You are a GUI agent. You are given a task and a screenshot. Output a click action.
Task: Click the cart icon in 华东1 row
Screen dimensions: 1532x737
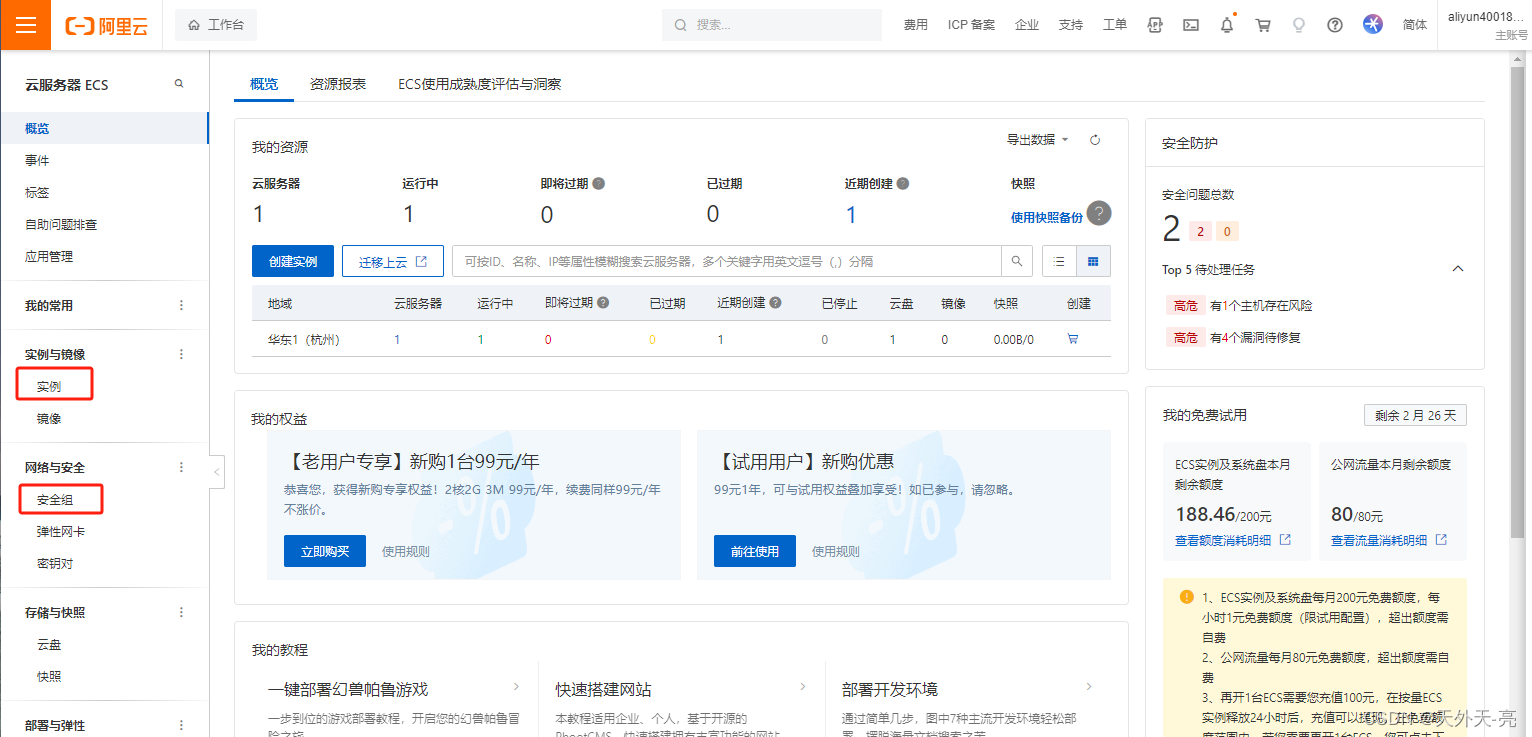(x=1073, y=339)
